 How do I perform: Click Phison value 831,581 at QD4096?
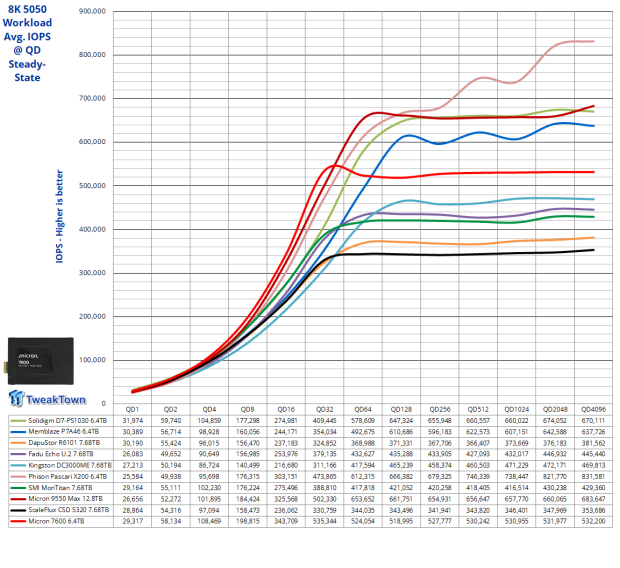[x=593, y=476]
